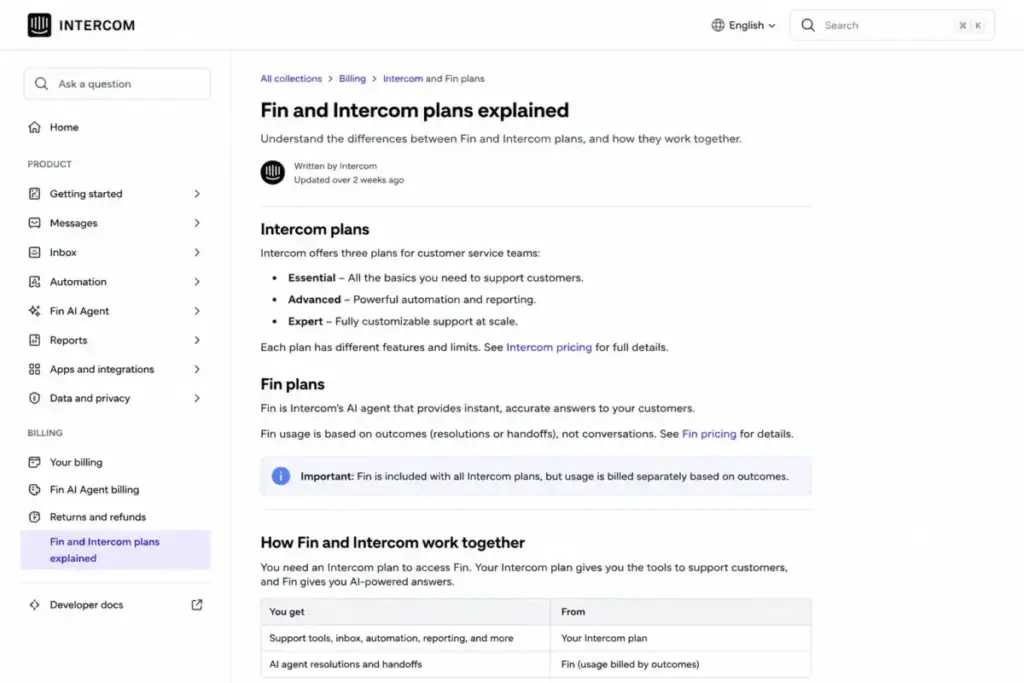
Task: Click the Automation icon
Action: (x=35, y=281)
